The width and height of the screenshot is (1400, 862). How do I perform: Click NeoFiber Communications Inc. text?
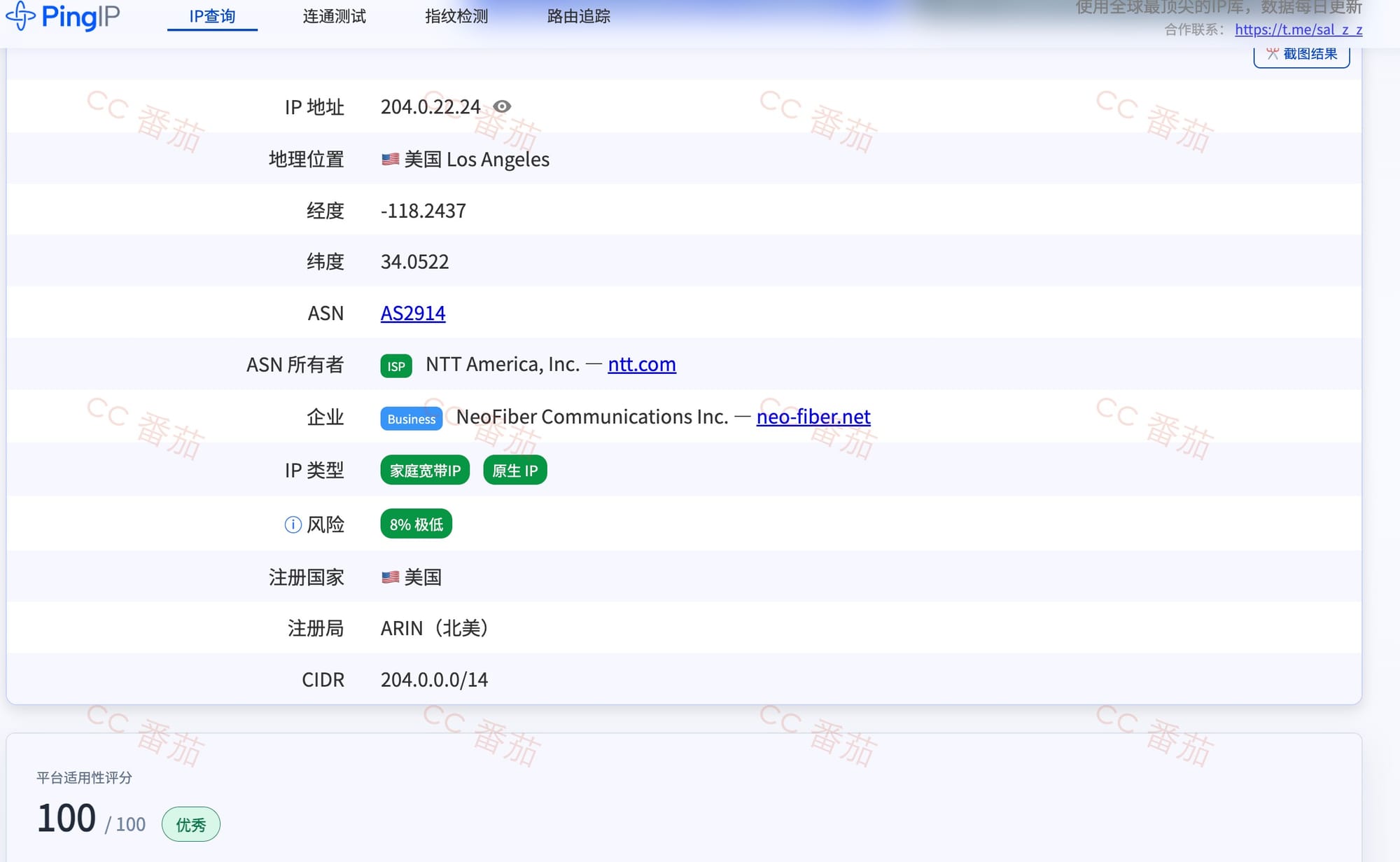(592, 417)
